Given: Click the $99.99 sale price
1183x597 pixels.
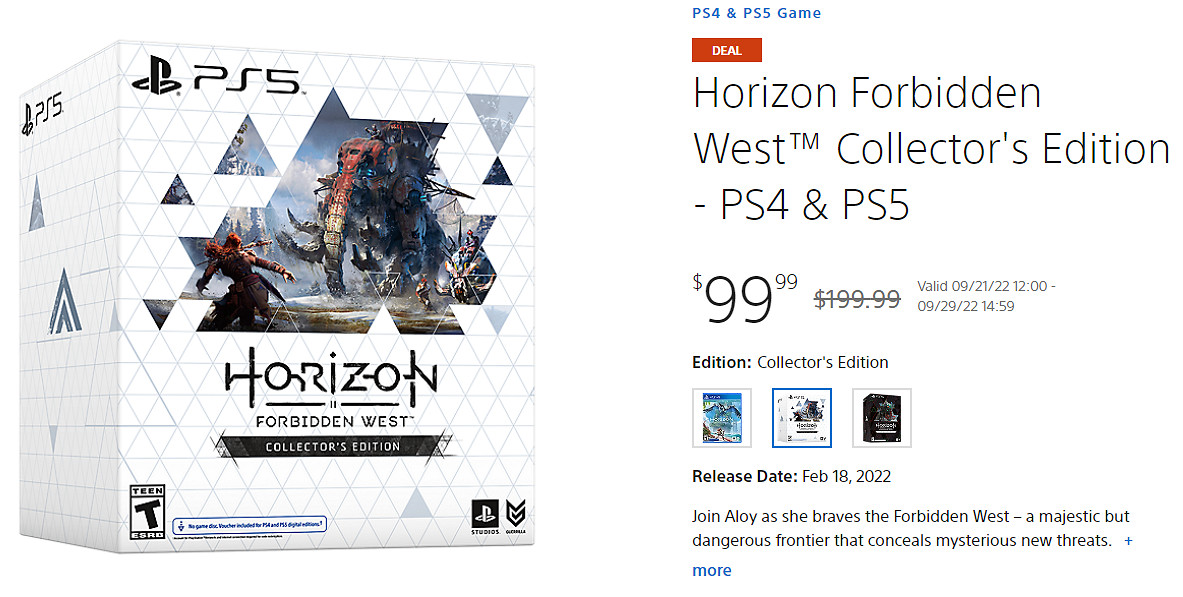Looking at the screenshot, I should coord(745,296).
